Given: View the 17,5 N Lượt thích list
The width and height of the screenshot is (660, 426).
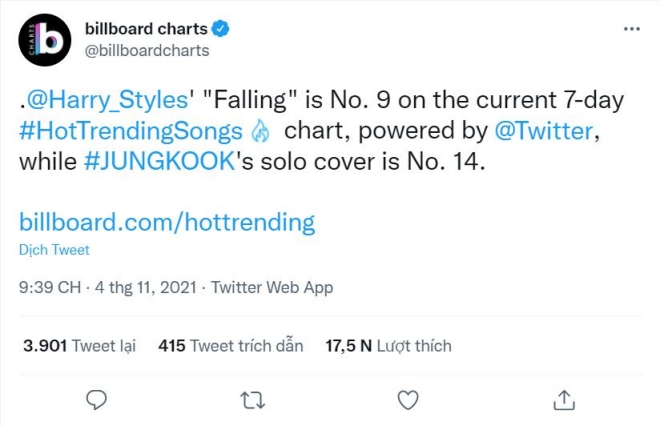Looking at the screenshot, I should pyautogui.click(x=389, y=346).
